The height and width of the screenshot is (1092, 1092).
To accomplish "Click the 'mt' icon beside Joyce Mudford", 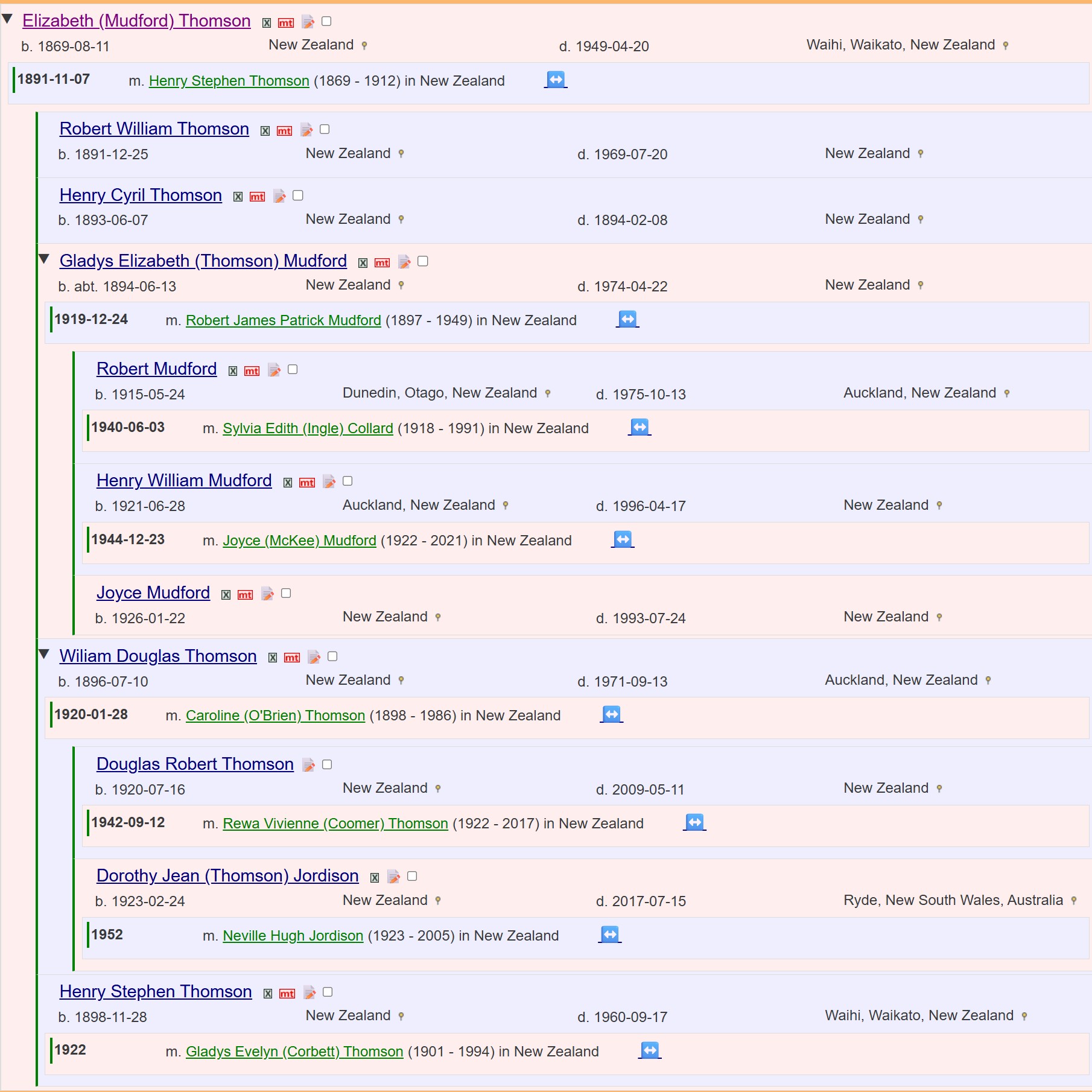I will coord(245,595).
